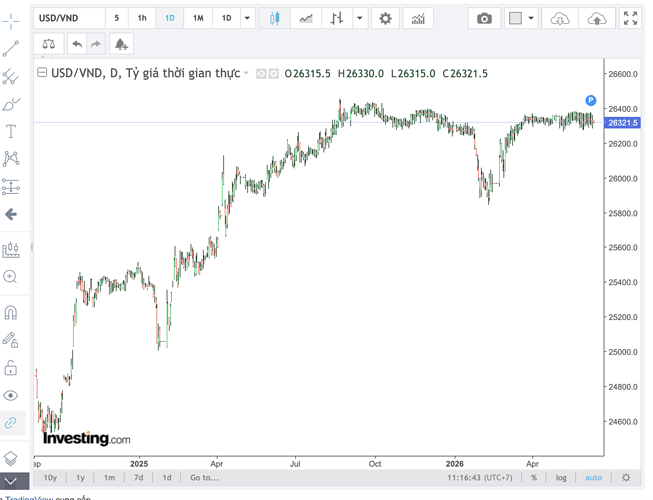Click the link icon in sidebar
This screenshot has width=653, height=500.
tap(11, 423)
